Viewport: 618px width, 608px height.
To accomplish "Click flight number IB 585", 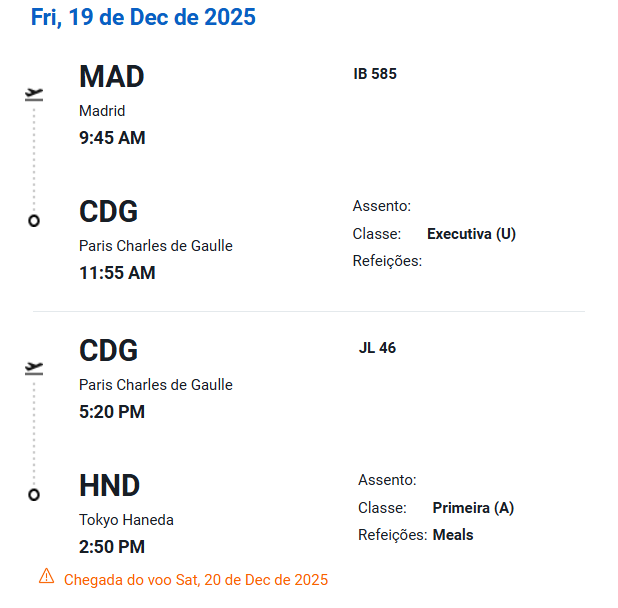I will pos(375,74).
